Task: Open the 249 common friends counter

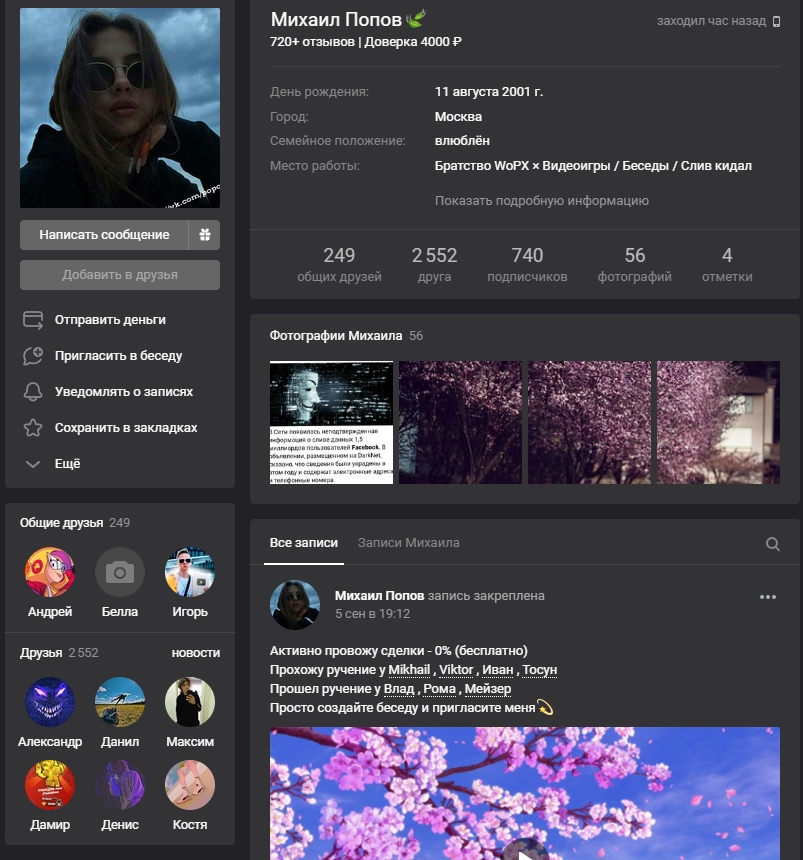Action: point(339,265)
